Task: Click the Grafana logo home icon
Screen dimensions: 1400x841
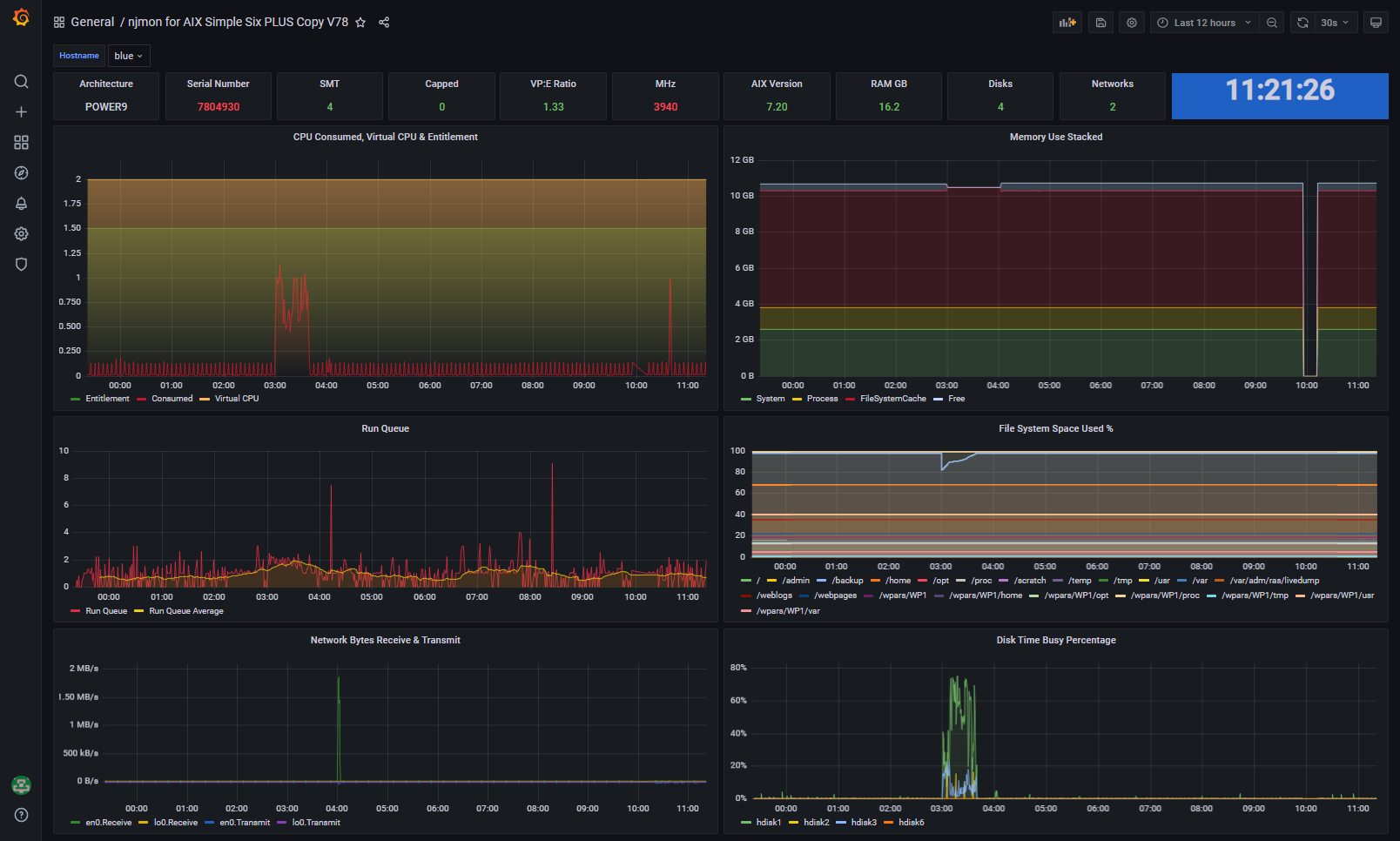Action: point(21,17)
